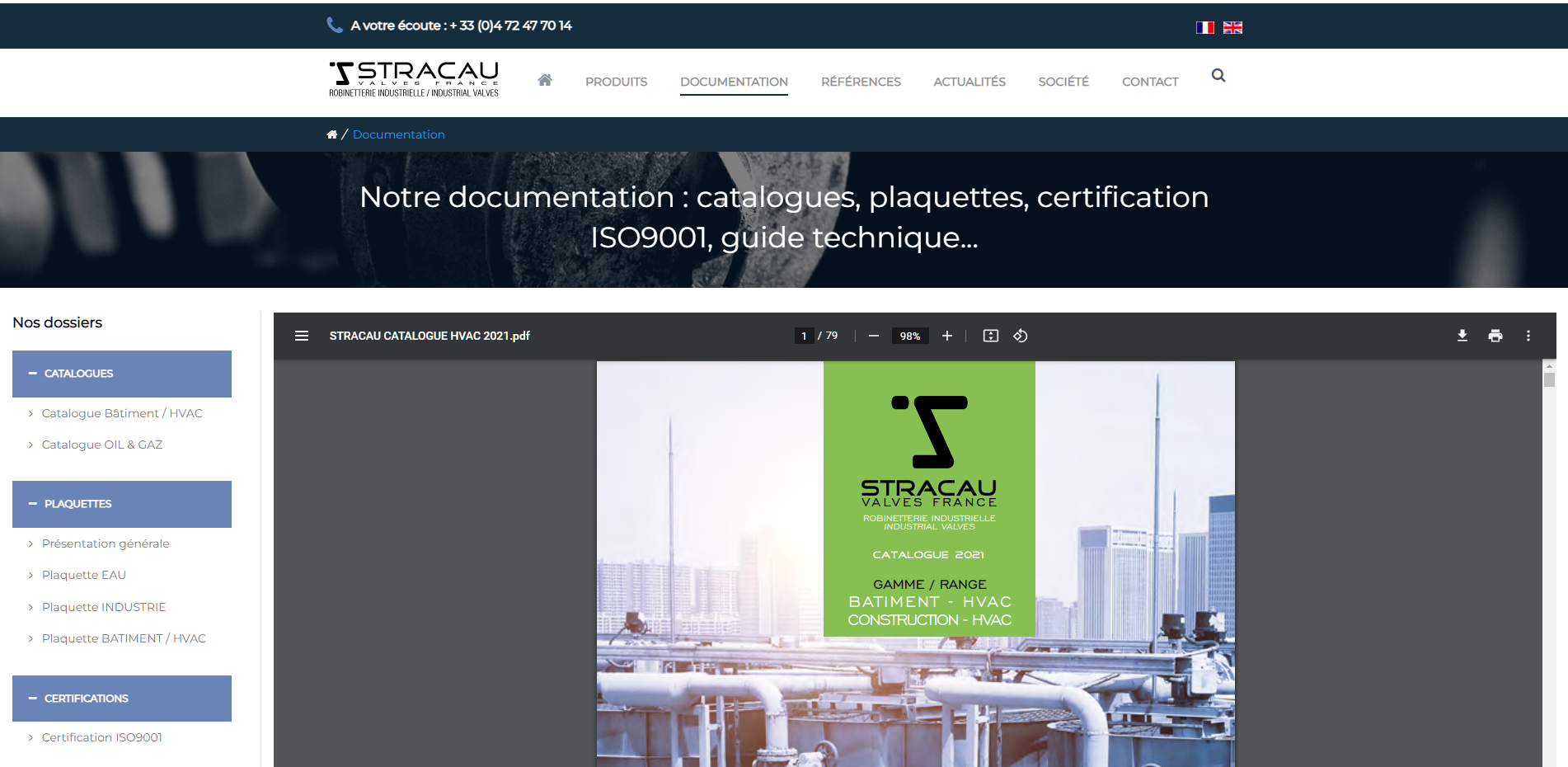The width and height of the screenshot is (1568, 767).
Task: Open the Plaquette INDUSTRIE link
Action: 104,607
